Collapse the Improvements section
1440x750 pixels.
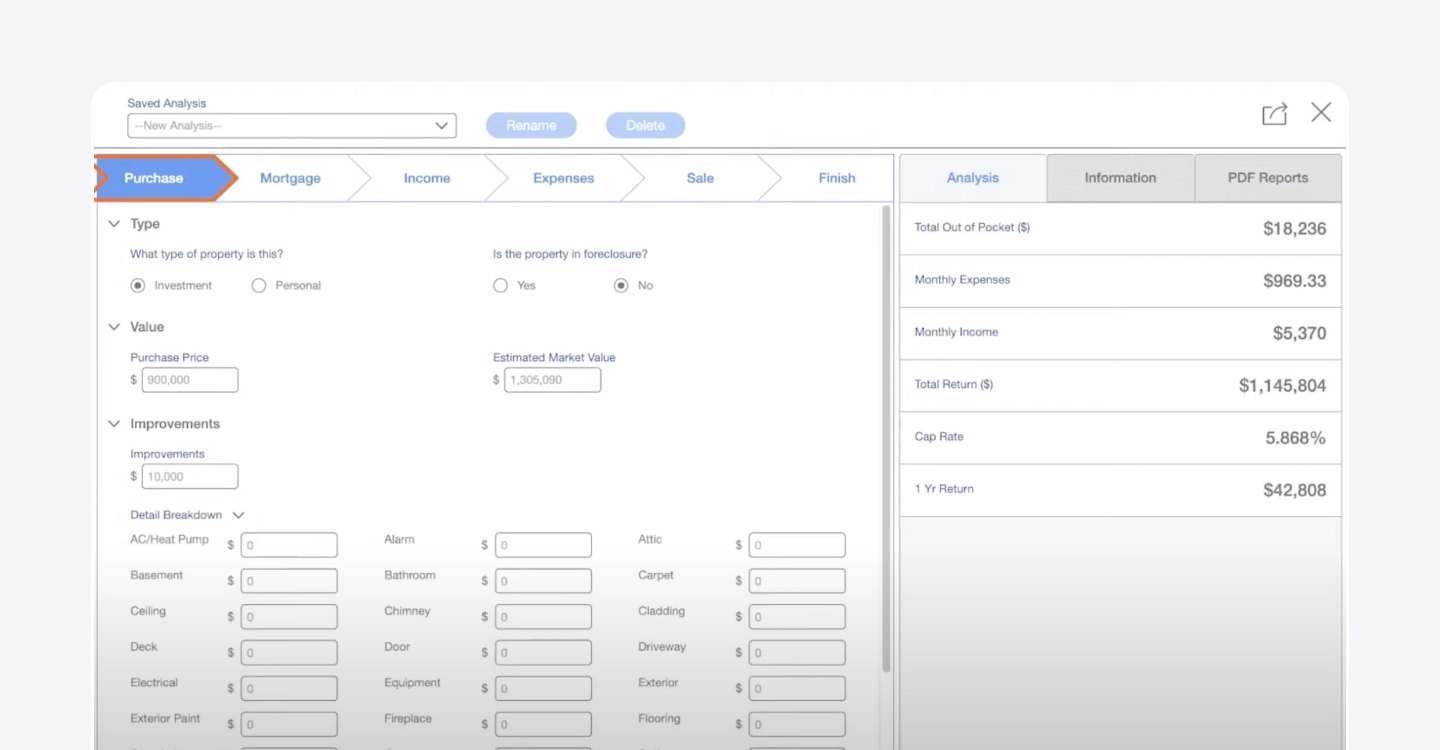tap(114, 423)
